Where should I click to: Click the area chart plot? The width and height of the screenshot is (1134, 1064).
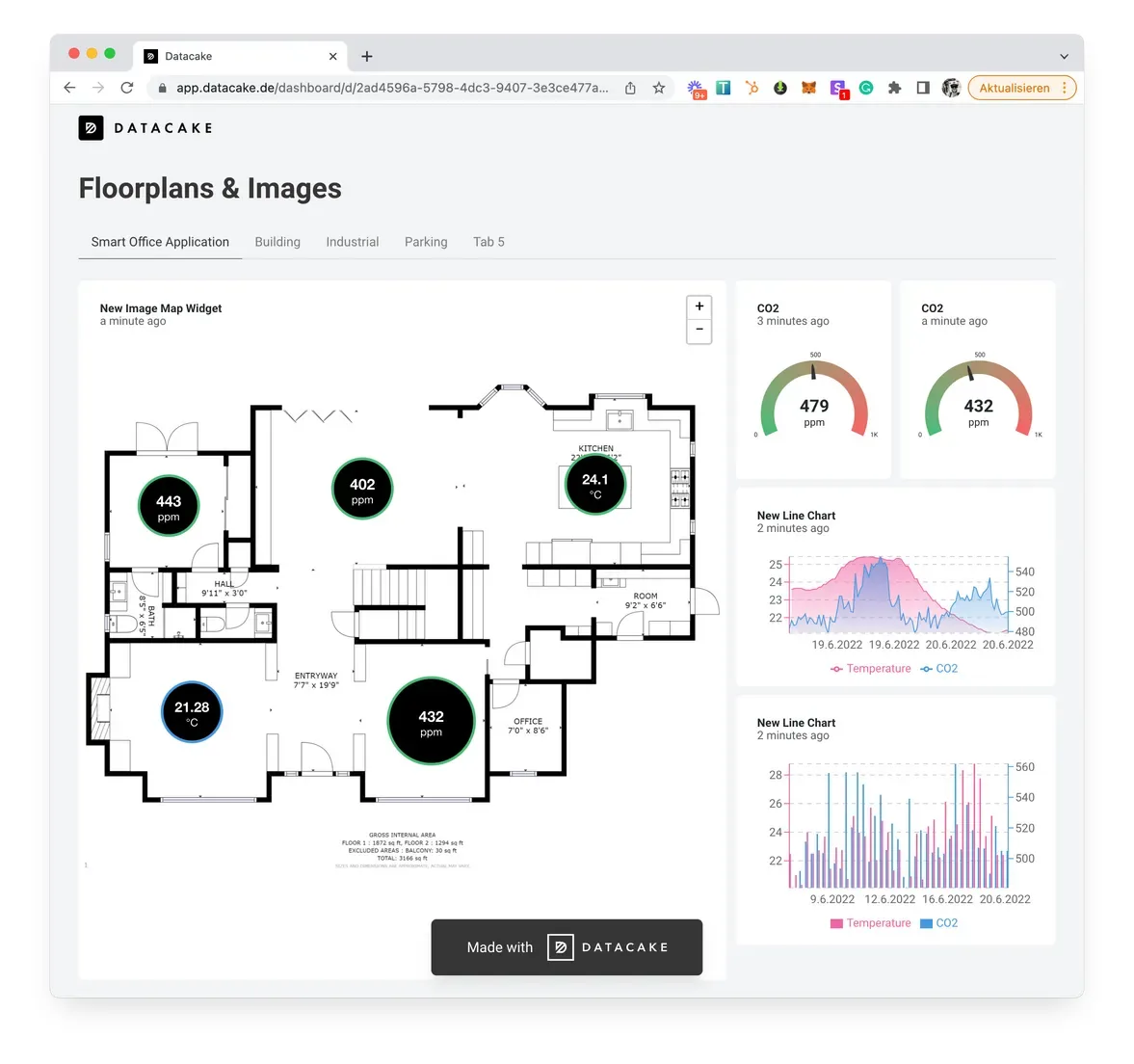point(899,595)
